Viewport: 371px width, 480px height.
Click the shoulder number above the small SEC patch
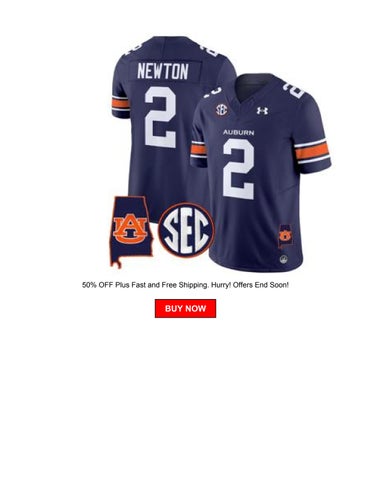pyautogui.click(x=212, y=92)
